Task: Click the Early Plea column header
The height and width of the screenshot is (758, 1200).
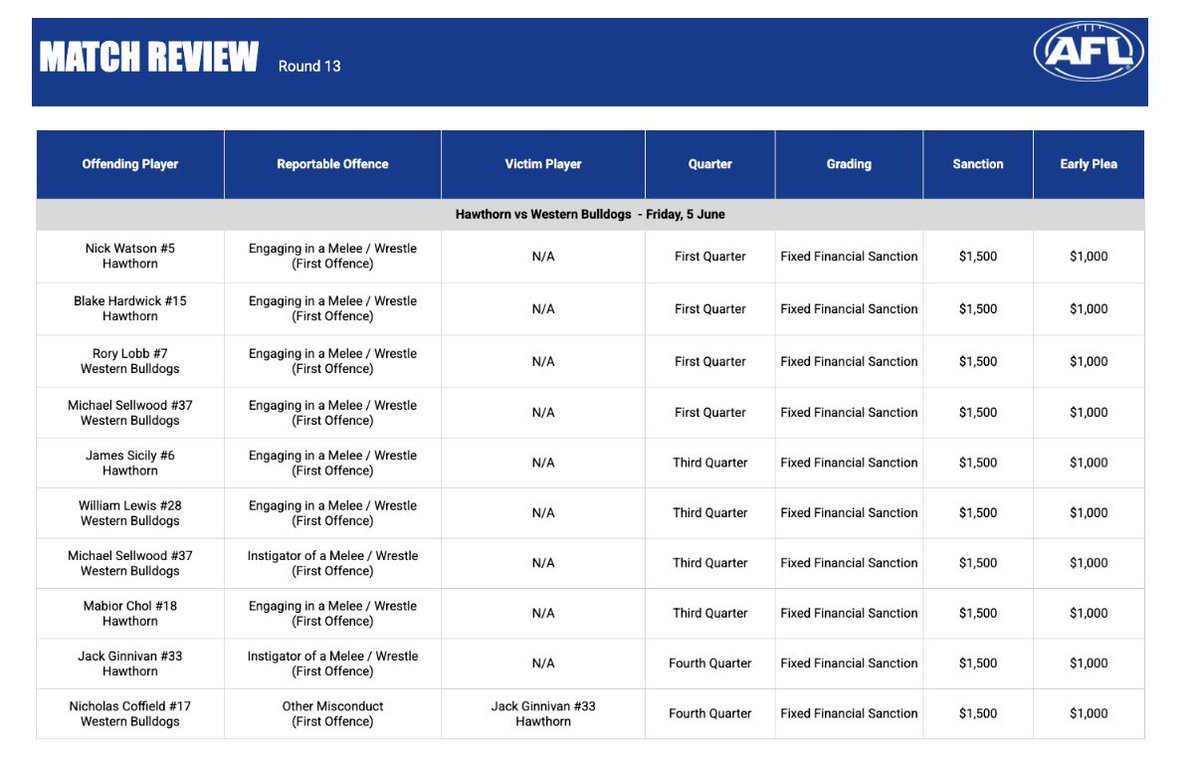Action: pyautogui.click(x=1089, y=164)
